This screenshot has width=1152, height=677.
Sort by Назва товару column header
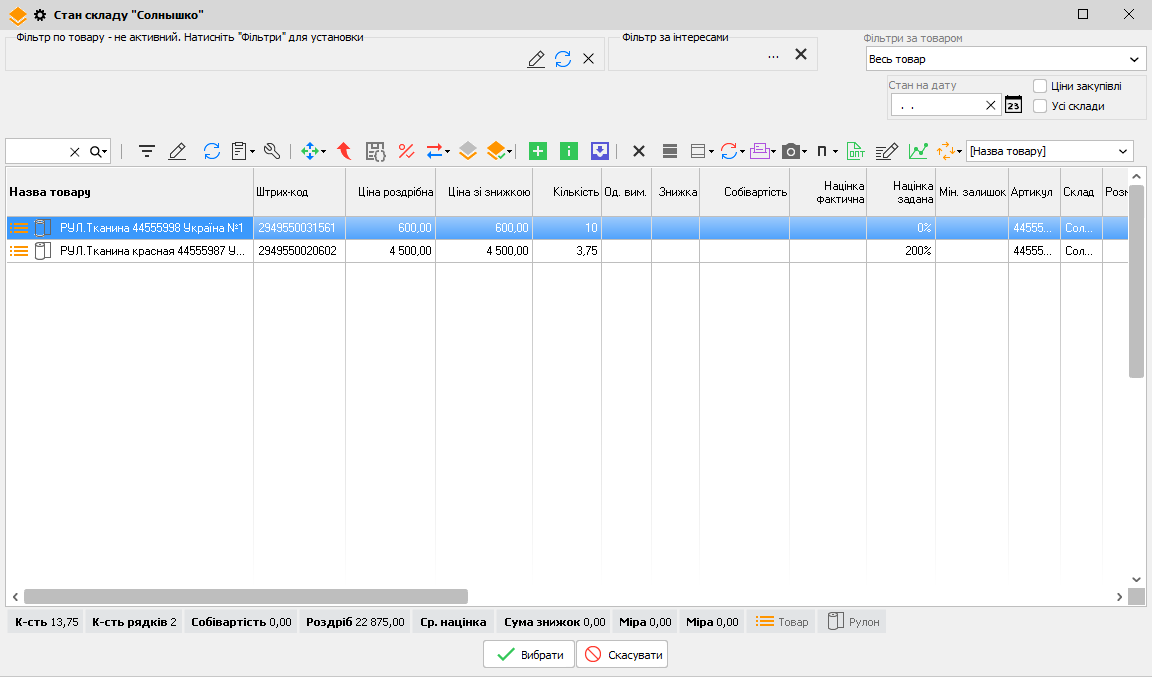(x=129, y=192)
